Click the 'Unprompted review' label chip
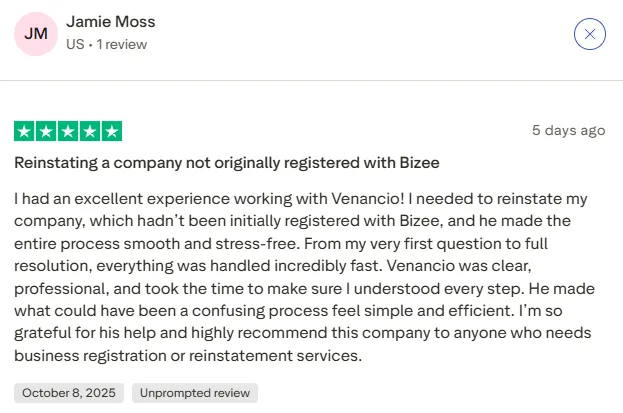 [x=194, y=393]
